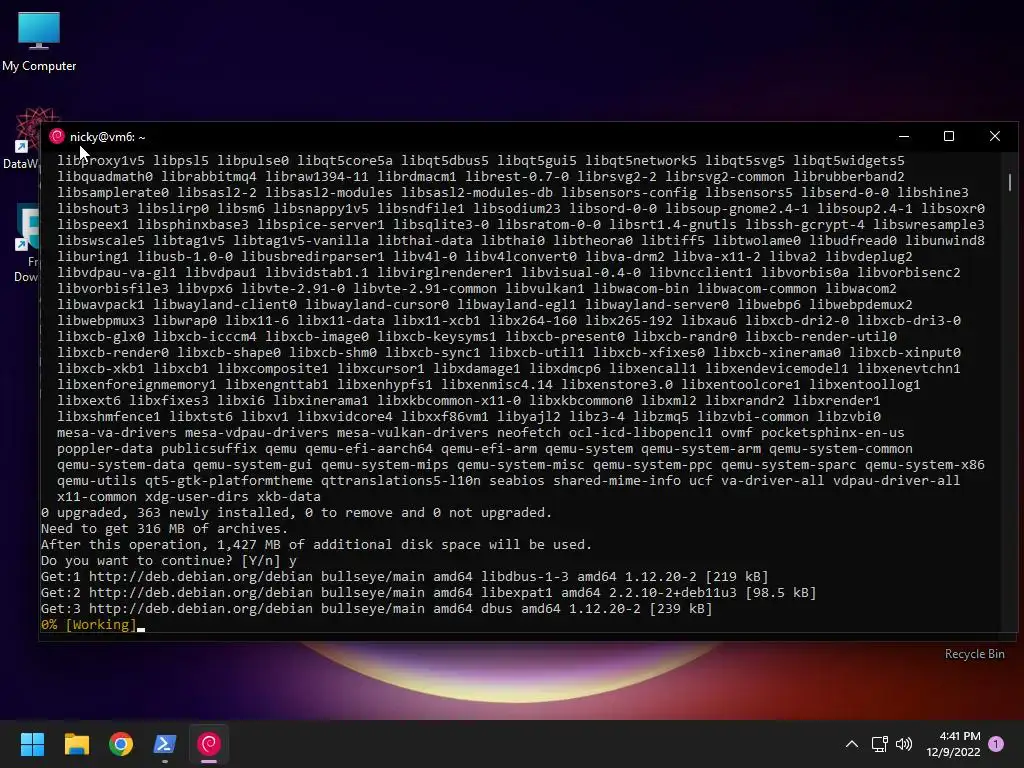Viewport: 1024px width, 768px height.
Task: Open the Recycle Bin desktop label
Action: tap(974, 654)
